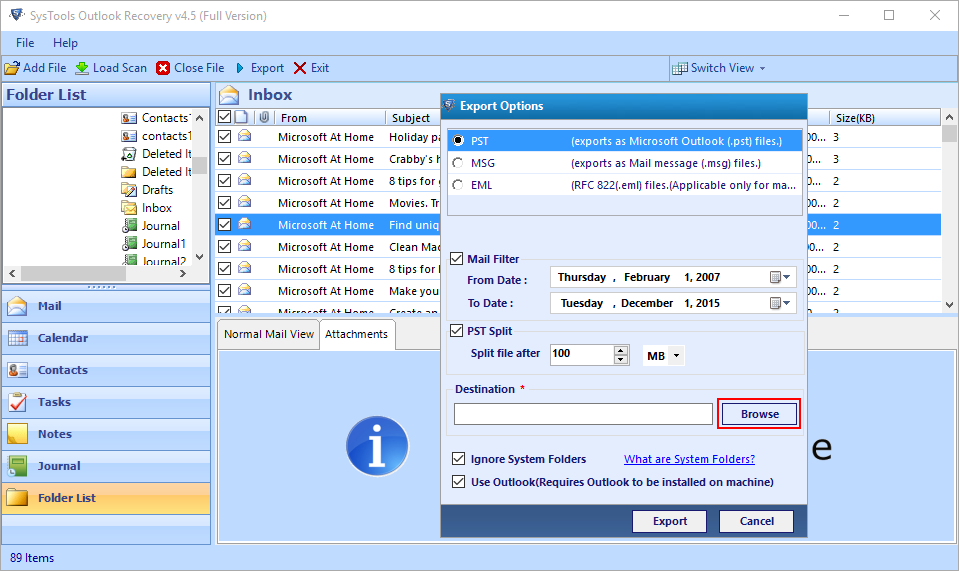The width and height of the screenshot is (959, 571).
Task: Select the PST export radio button
Action: pyautogui.click(x=458, y=141)
